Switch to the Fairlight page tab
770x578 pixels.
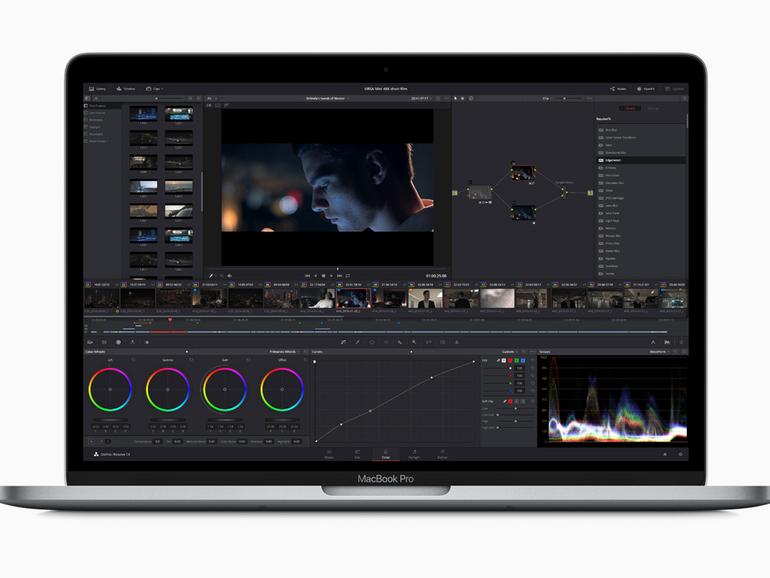tap(414, 454)
